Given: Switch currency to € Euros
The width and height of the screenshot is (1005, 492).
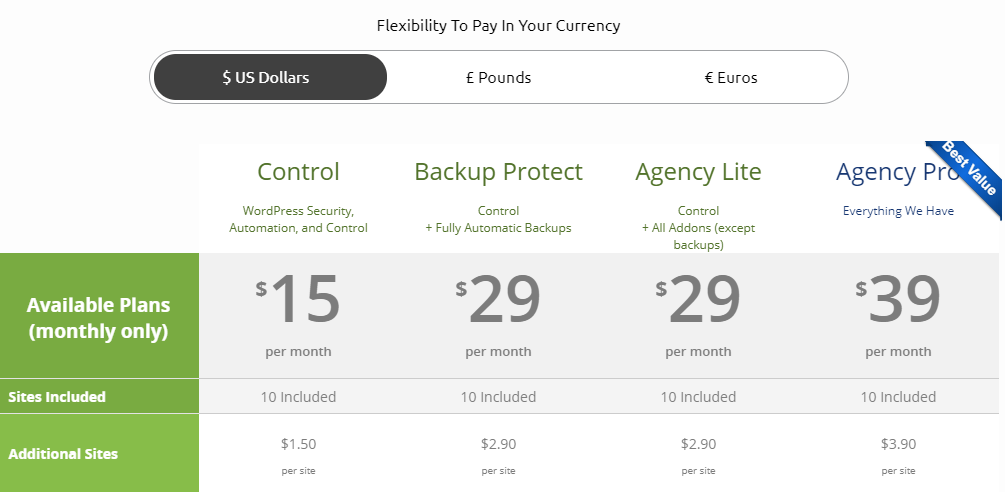Looking at the screenshot, I should [731, 78].
